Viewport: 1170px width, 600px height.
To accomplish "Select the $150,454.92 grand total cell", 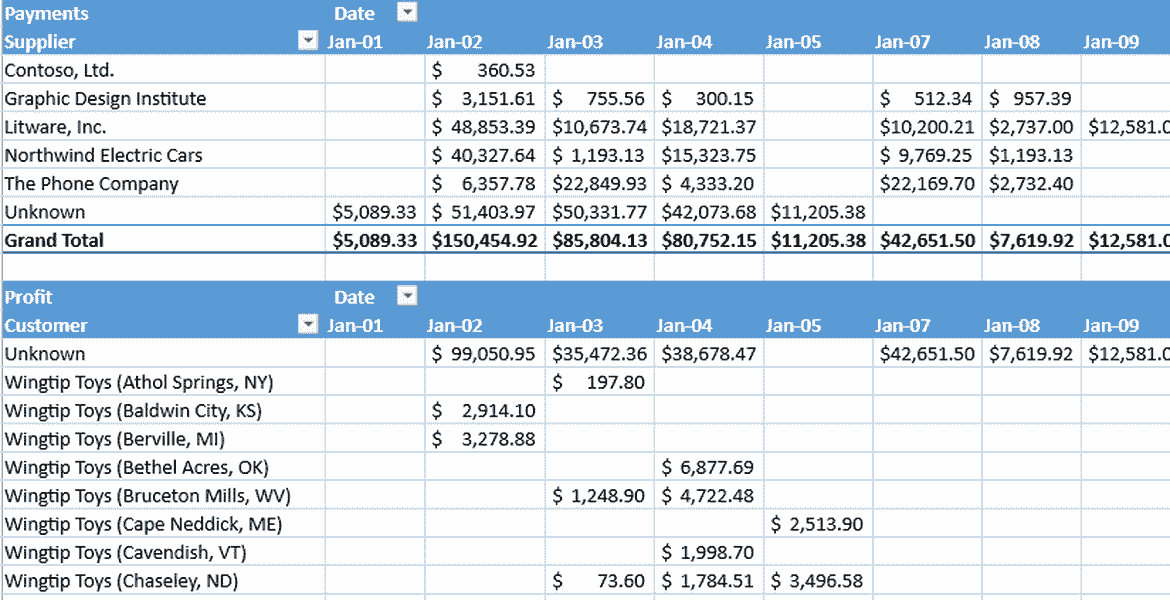I will [x=485, y=240].
